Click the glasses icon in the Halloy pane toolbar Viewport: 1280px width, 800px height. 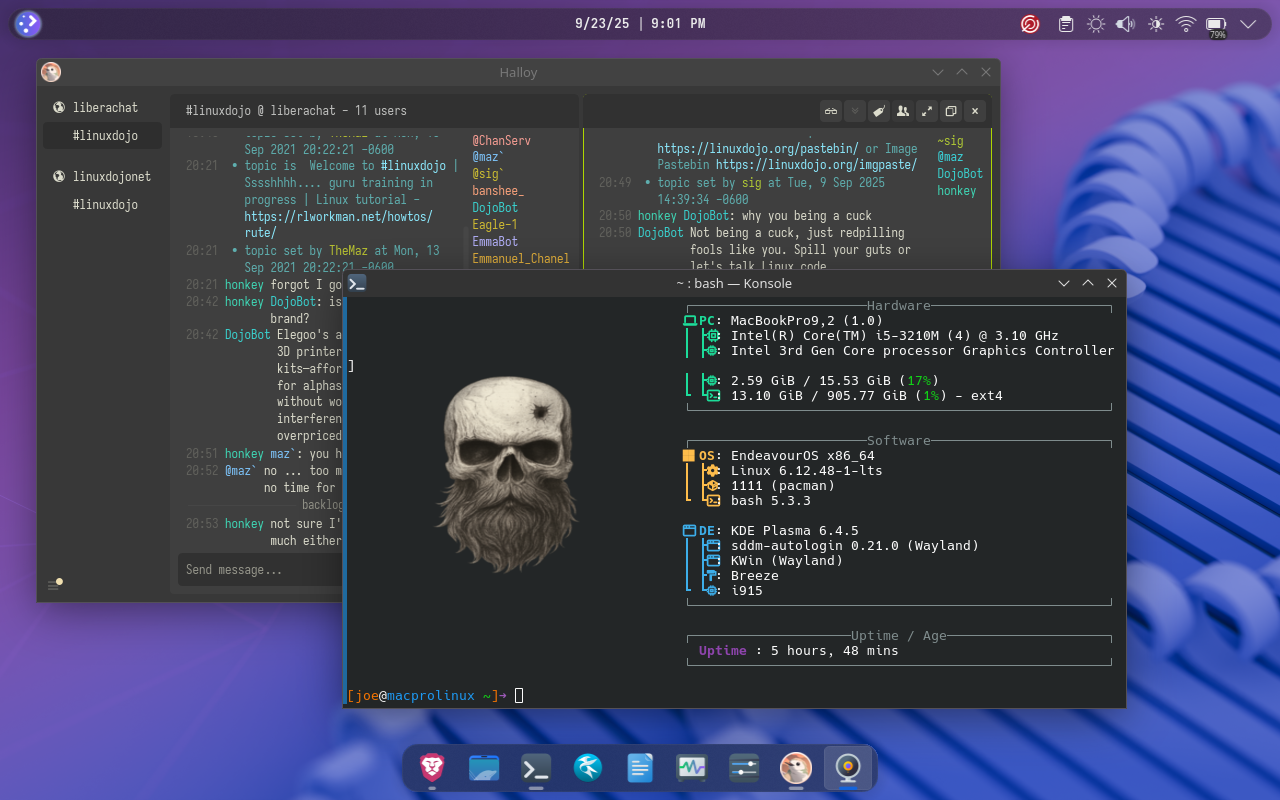coord(830,111)
